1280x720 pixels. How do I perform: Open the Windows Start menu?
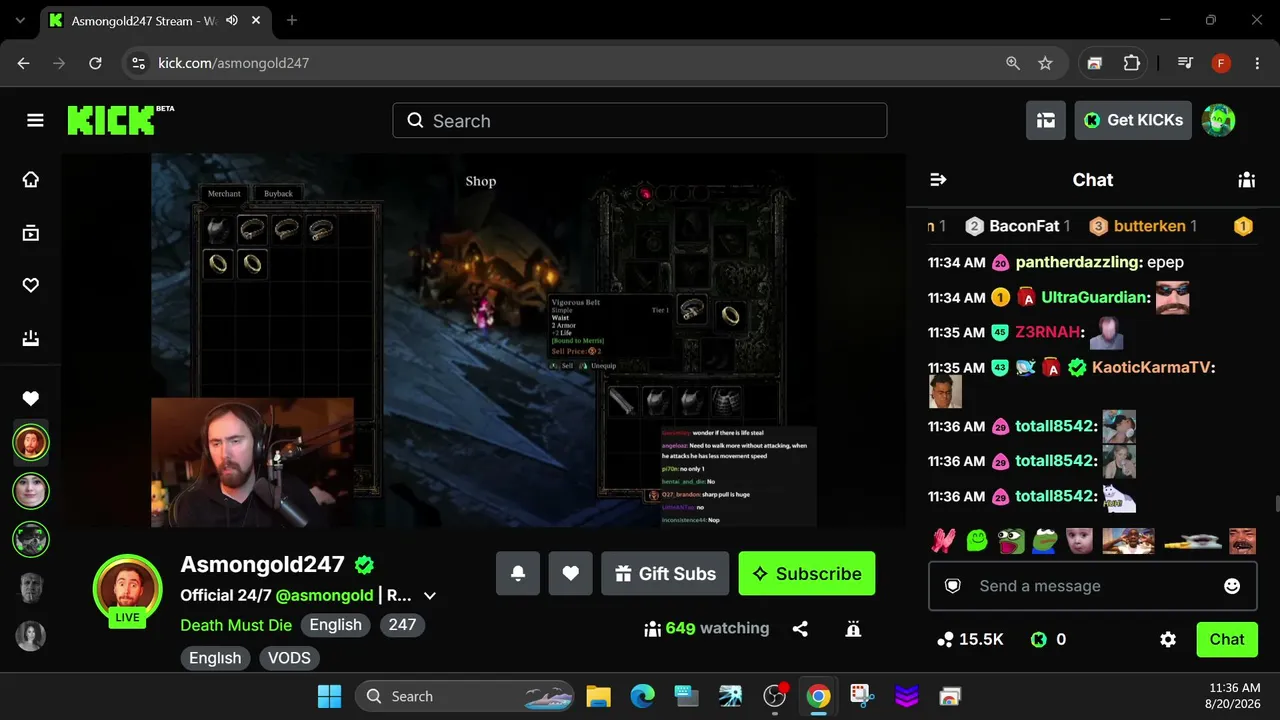pos(329,696)
